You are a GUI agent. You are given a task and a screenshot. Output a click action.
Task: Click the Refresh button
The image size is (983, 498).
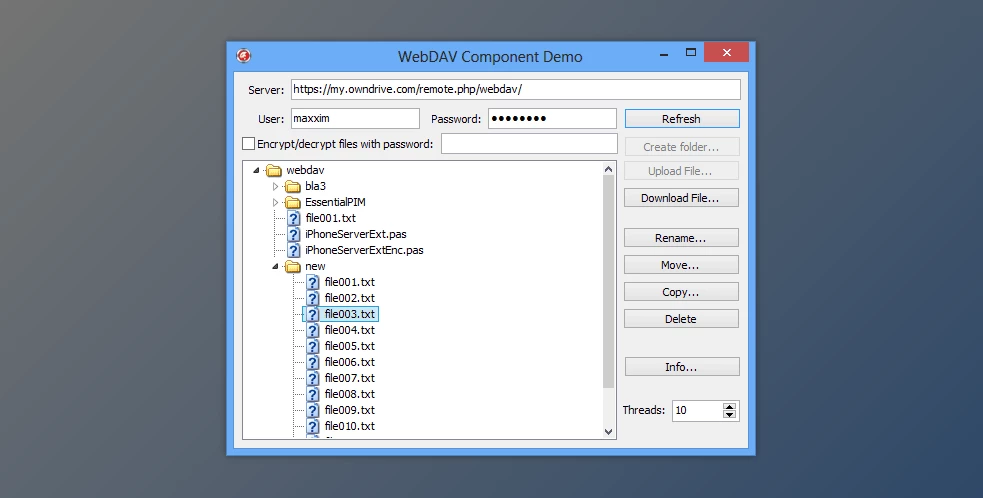click(682, 119)
